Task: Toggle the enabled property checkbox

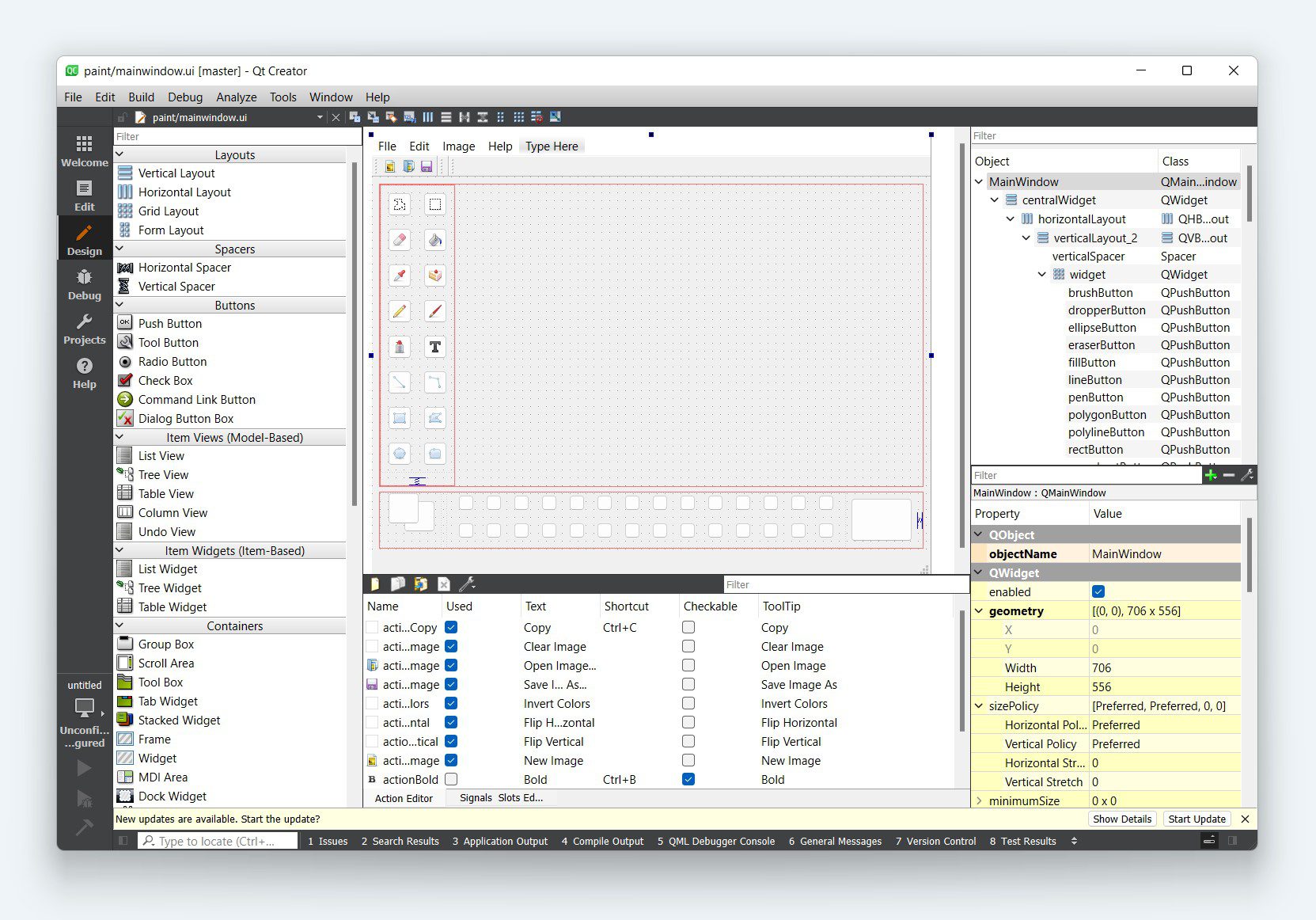Action: point(1098,591)
